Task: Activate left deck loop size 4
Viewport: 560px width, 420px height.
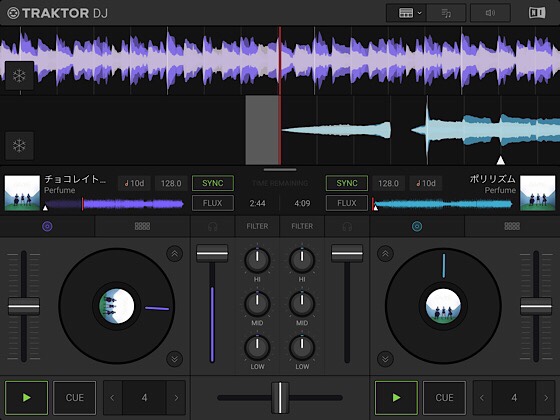Action: pyautogui.click(x=144, y=398)
